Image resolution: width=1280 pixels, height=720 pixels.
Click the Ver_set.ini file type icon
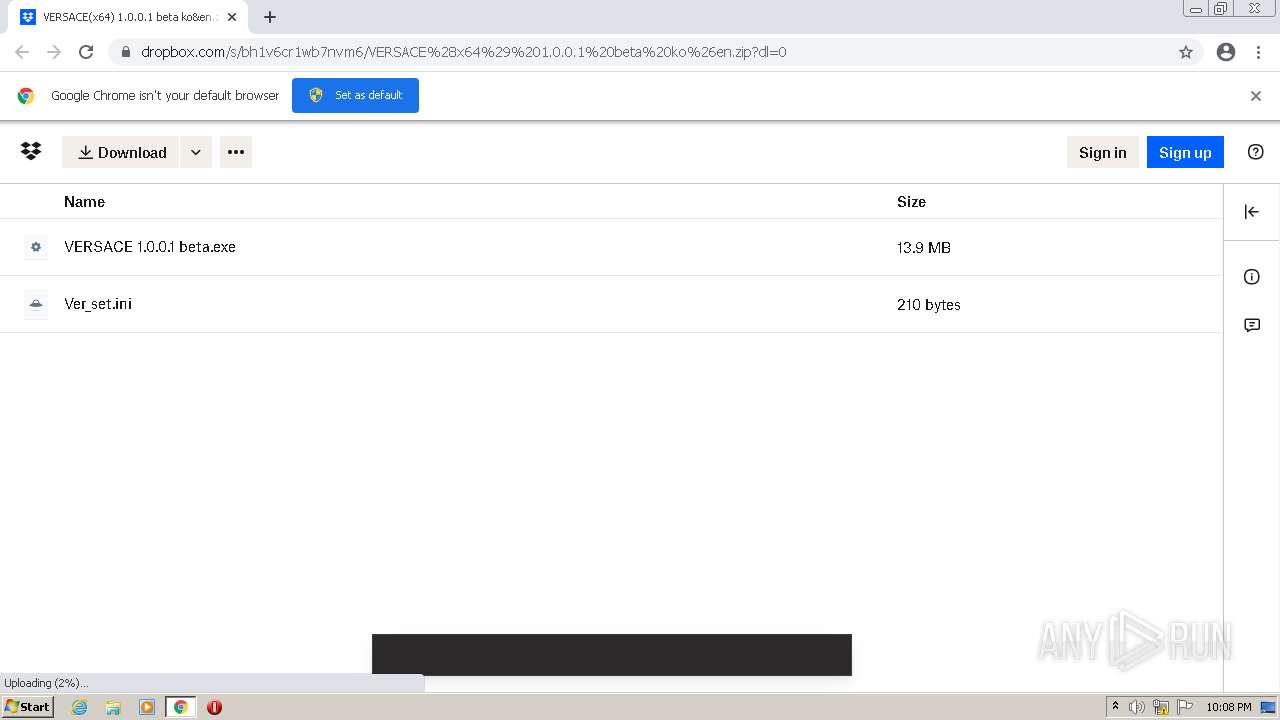(36, 304)
